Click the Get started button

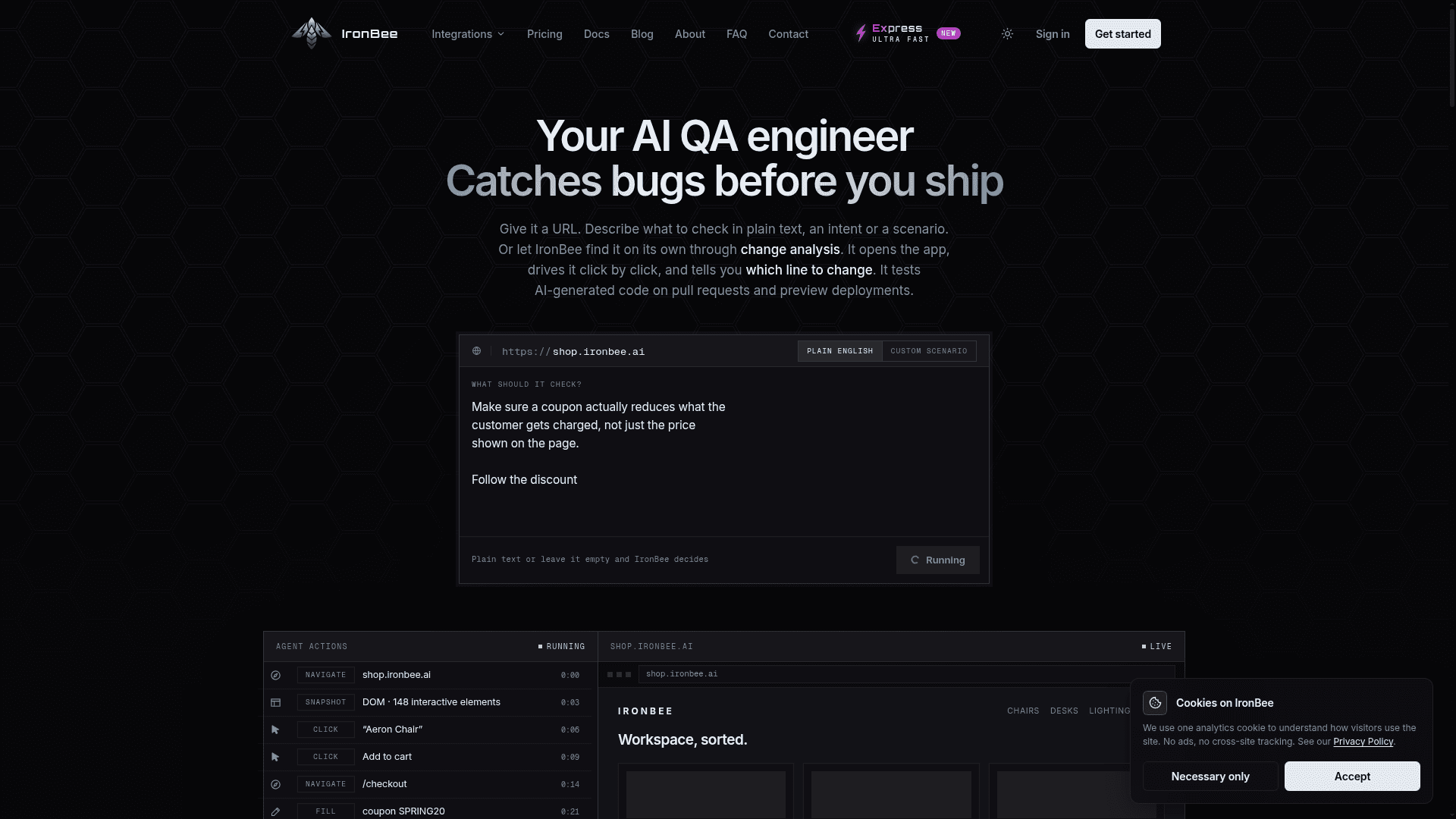coord(1123,34)
